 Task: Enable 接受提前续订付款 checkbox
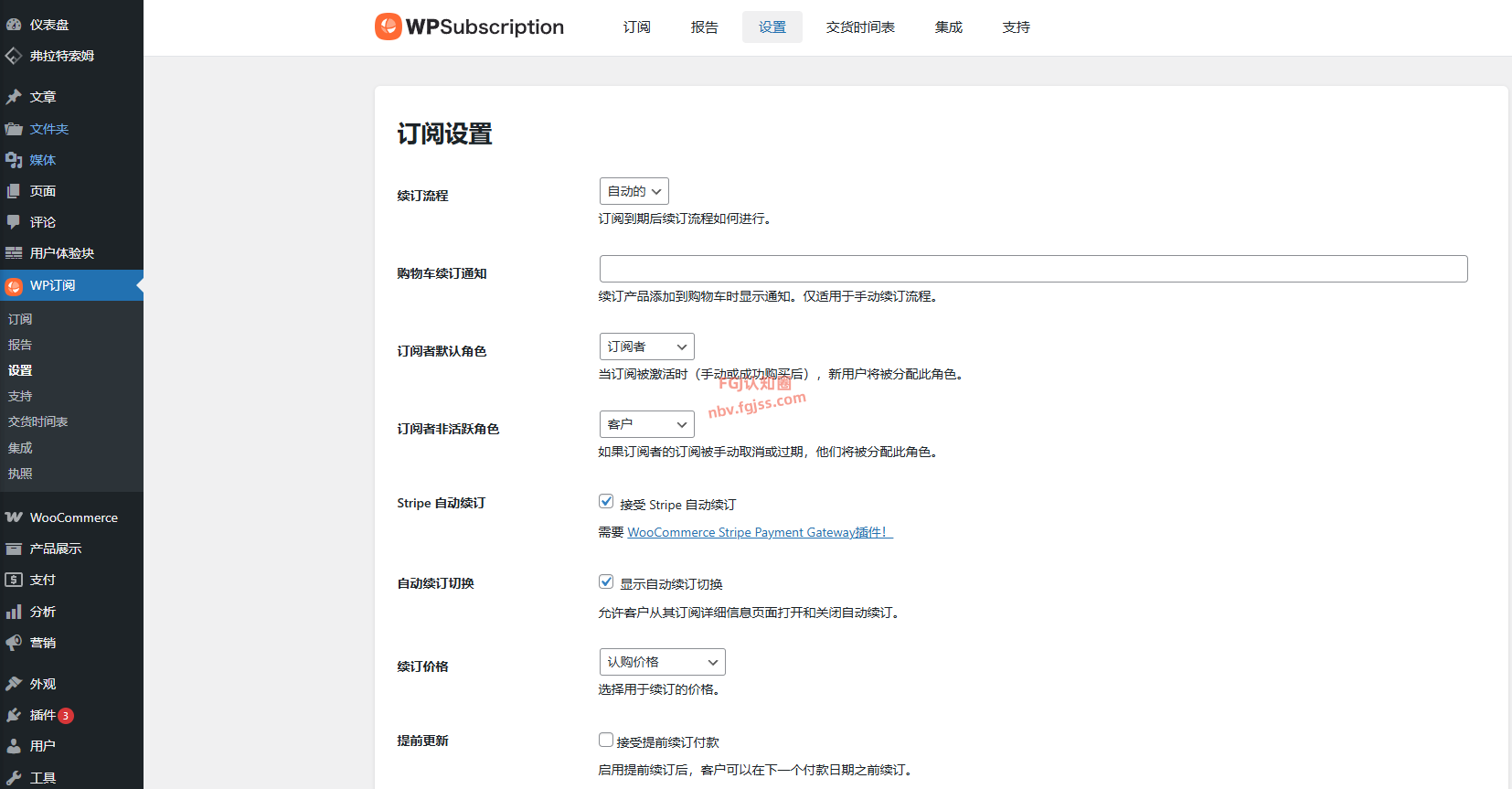coord(606,740)
